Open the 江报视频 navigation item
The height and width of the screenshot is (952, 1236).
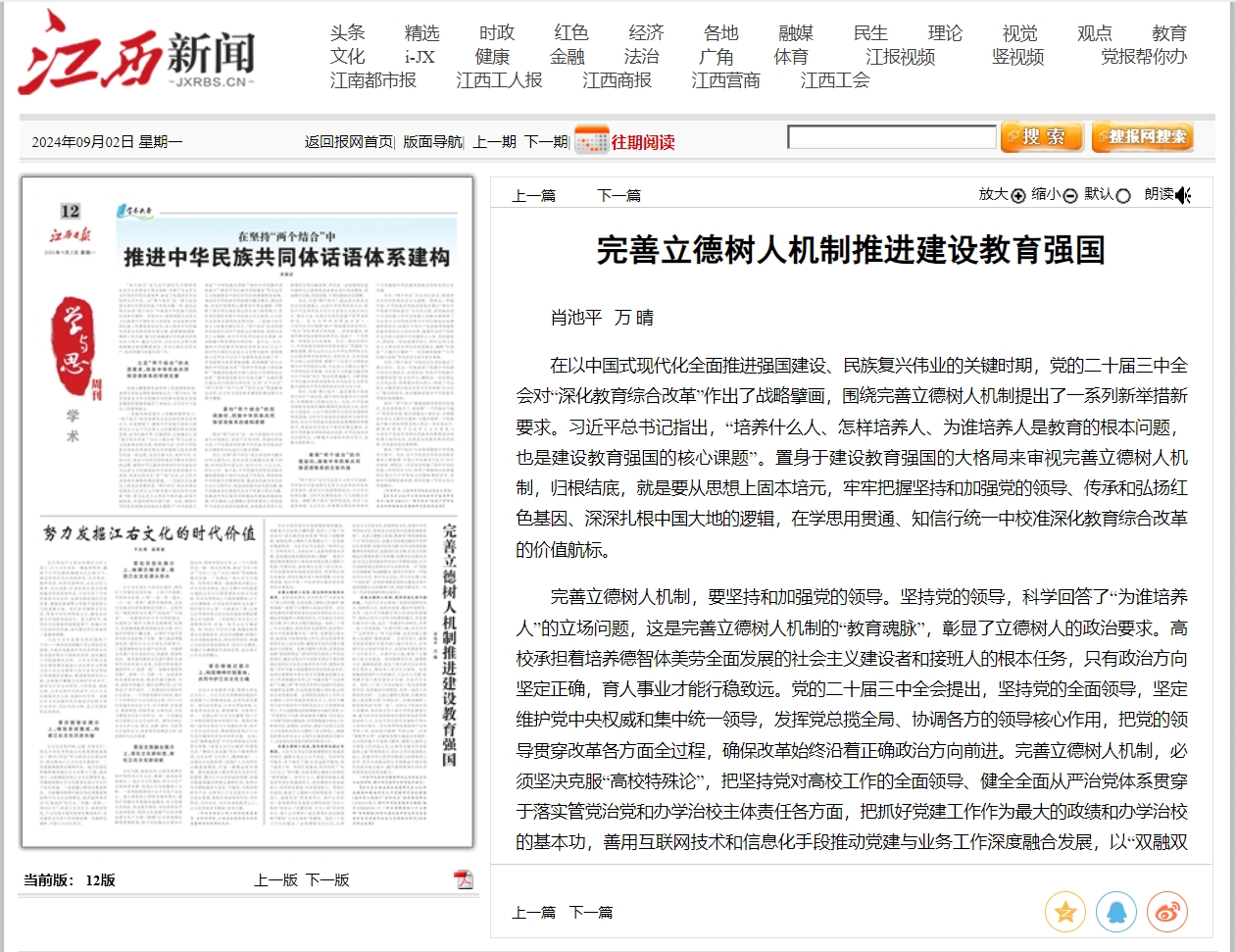click(x=900, y=57)
